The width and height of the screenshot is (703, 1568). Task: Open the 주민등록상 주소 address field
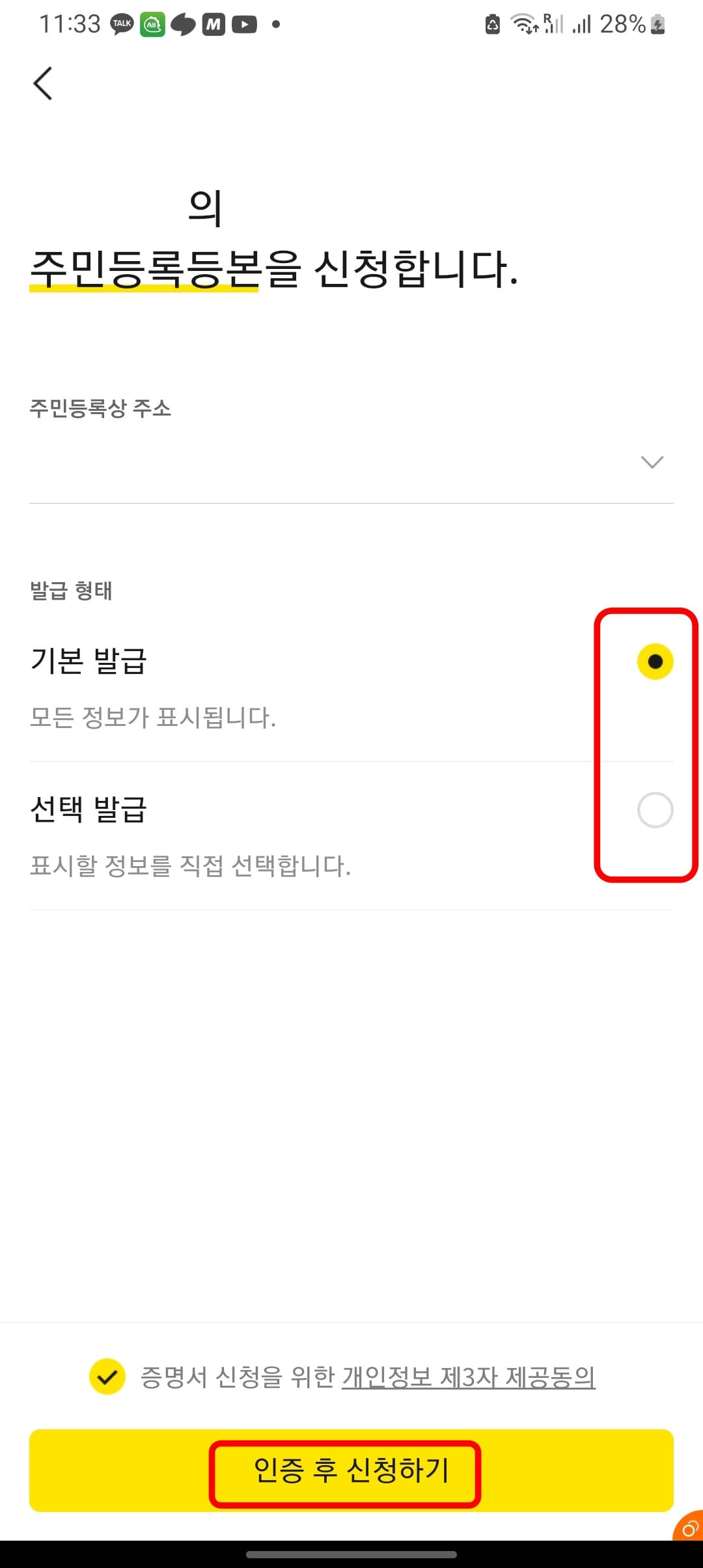pyautogui.click(x=351, y=462)
